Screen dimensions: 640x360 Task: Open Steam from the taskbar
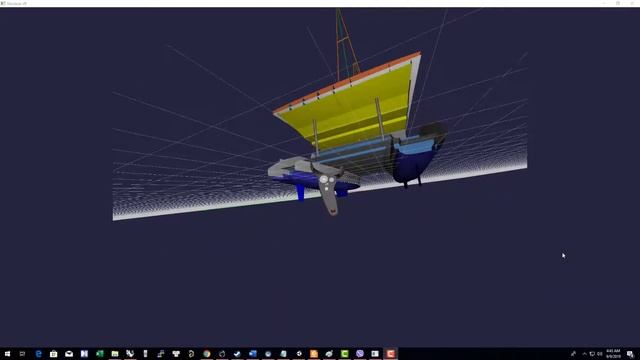tap(237, 353)
